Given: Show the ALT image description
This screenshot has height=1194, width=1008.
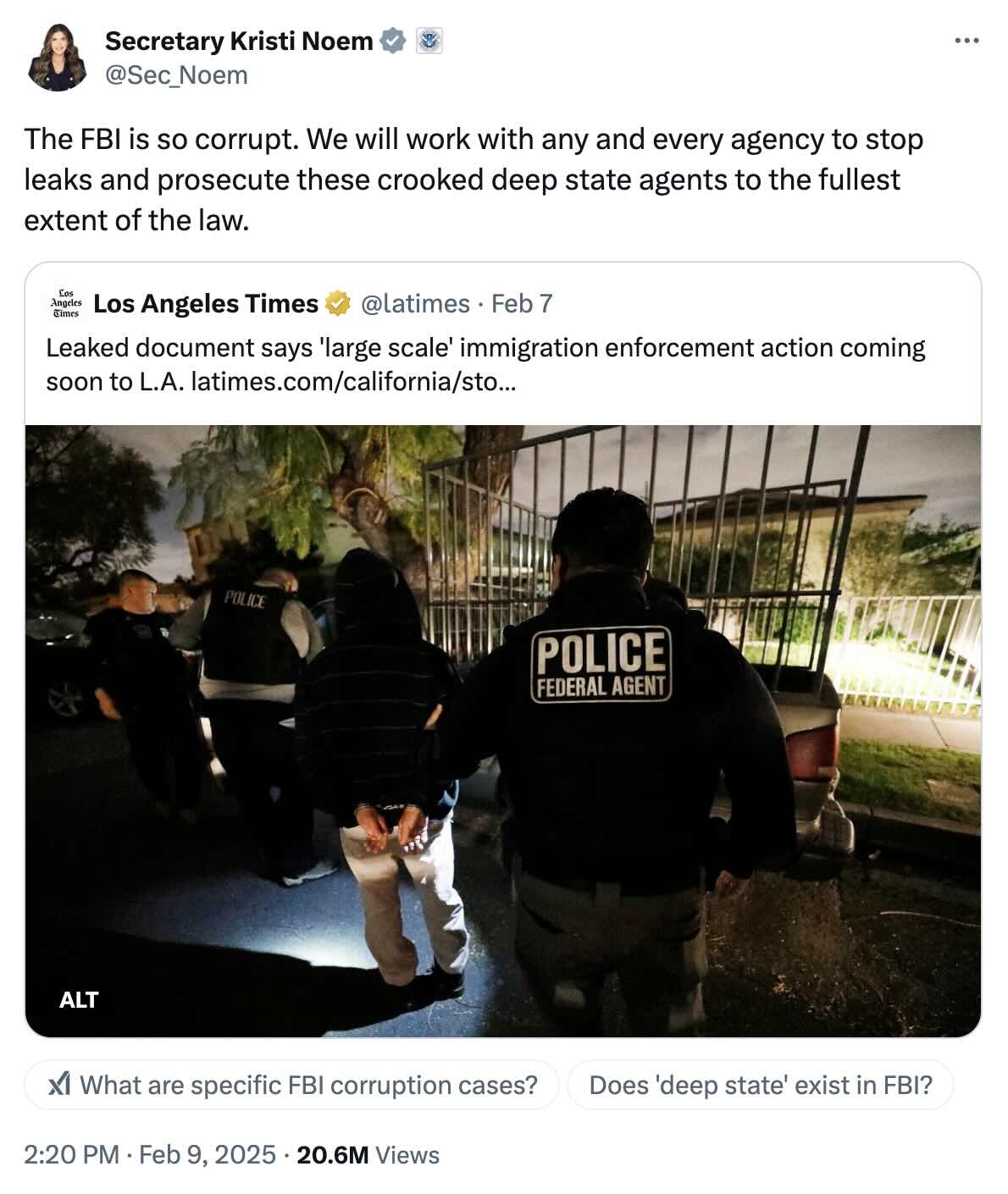Looking at the screenshot, I should point(79,1000).
